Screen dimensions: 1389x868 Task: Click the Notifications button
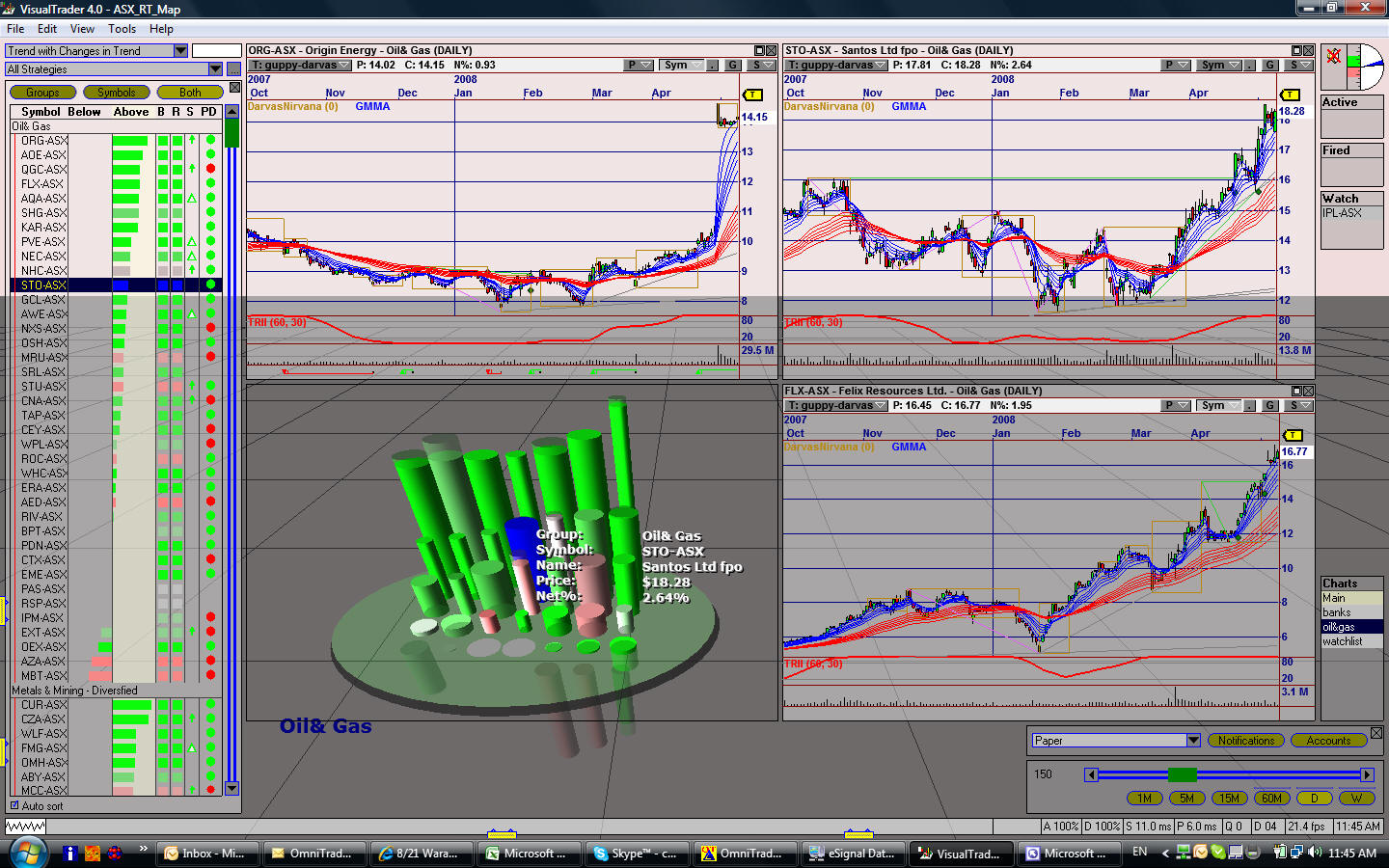[1246, 741]
